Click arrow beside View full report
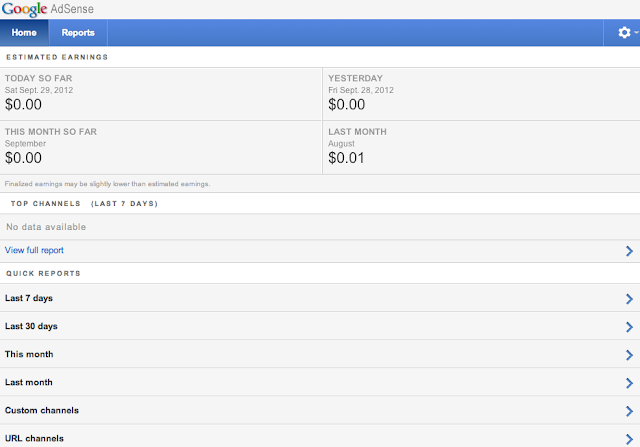The width and height of the screenshot is (640, 447). point(629,251)
